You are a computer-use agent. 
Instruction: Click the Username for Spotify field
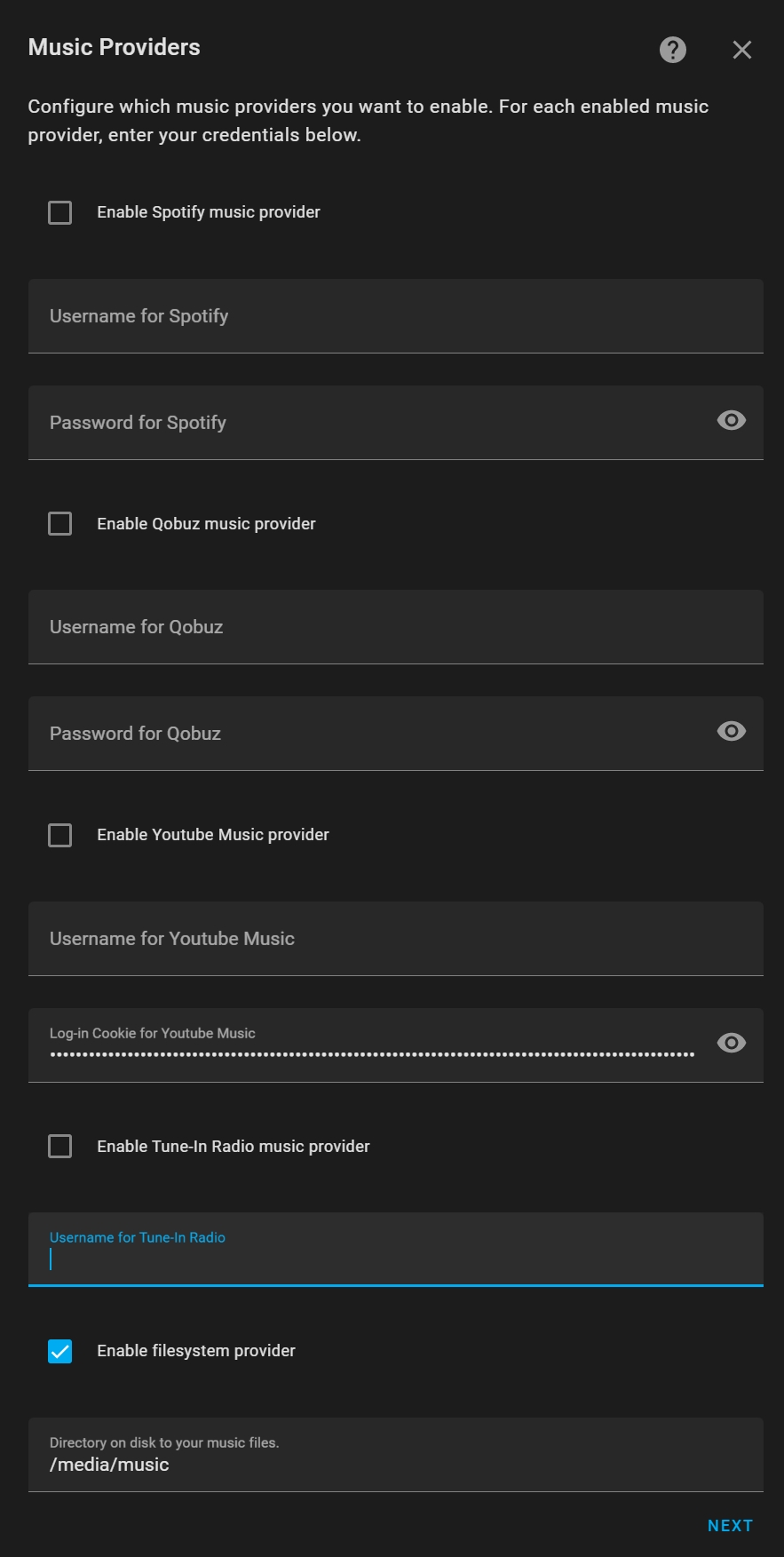[355, 316]
